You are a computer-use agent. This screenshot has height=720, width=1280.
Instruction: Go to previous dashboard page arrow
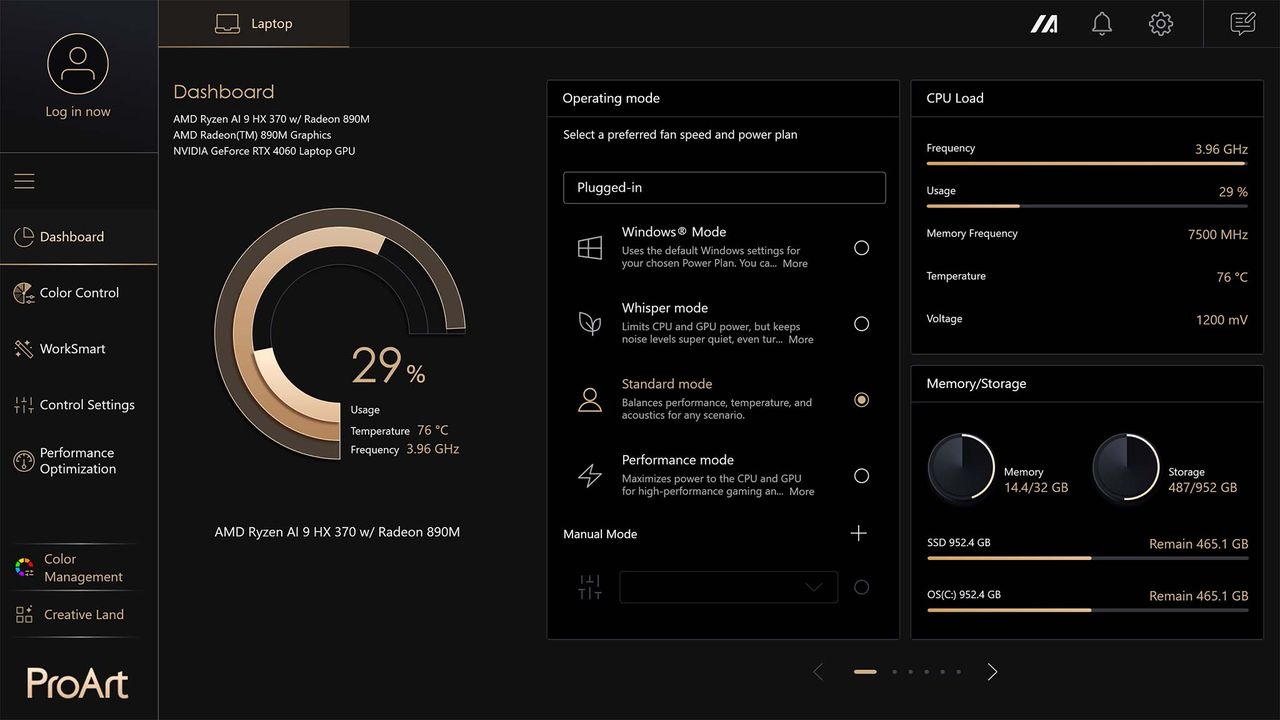click(818, 672)
